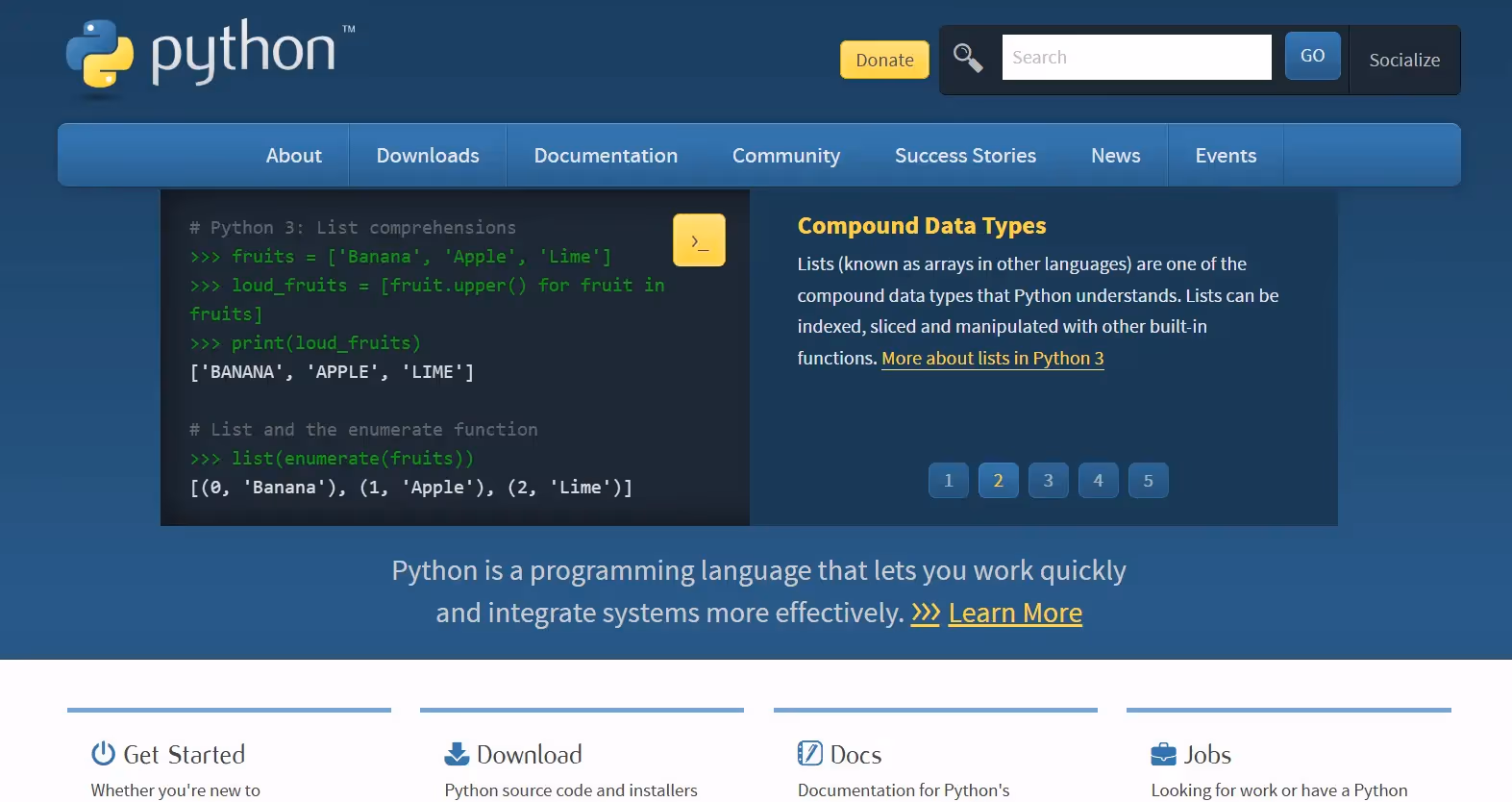Viewport: 1512px width, 802px height.
Task: Click the Docs notepad icon
Action: point(810,754)
